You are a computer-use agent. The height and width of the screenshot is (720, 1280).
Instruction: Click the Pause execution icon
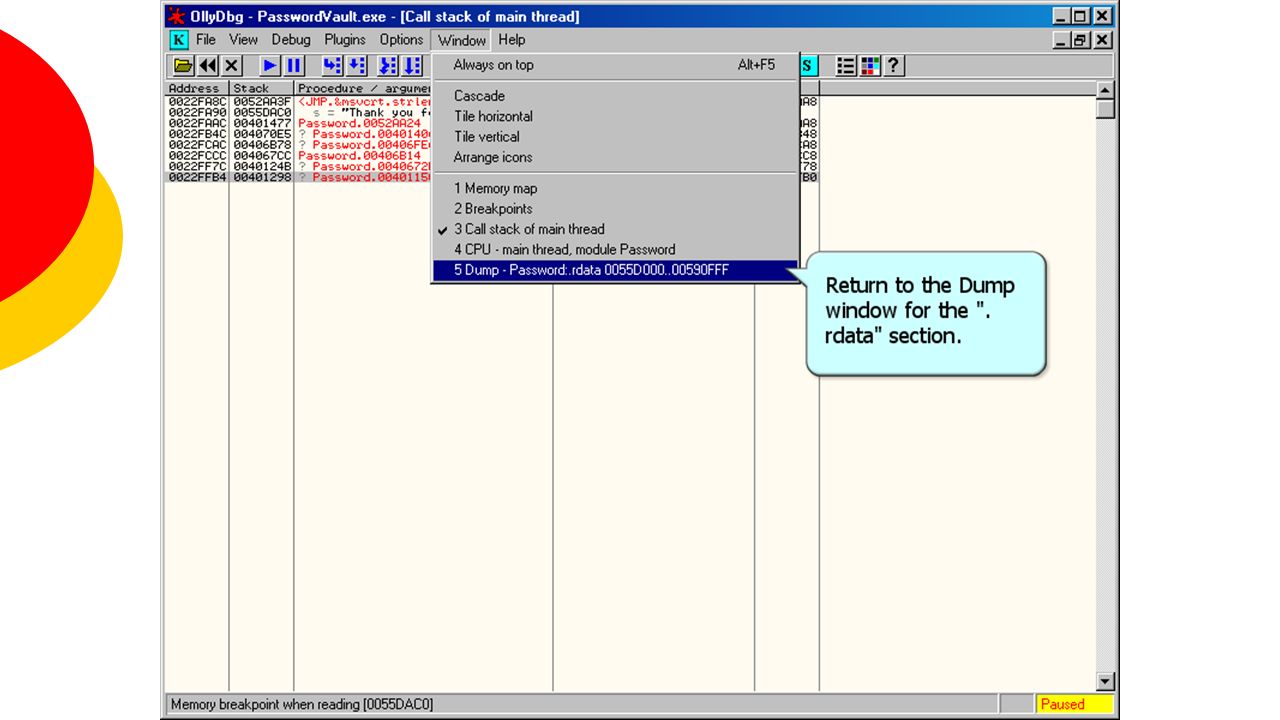[x=294, y=66]
